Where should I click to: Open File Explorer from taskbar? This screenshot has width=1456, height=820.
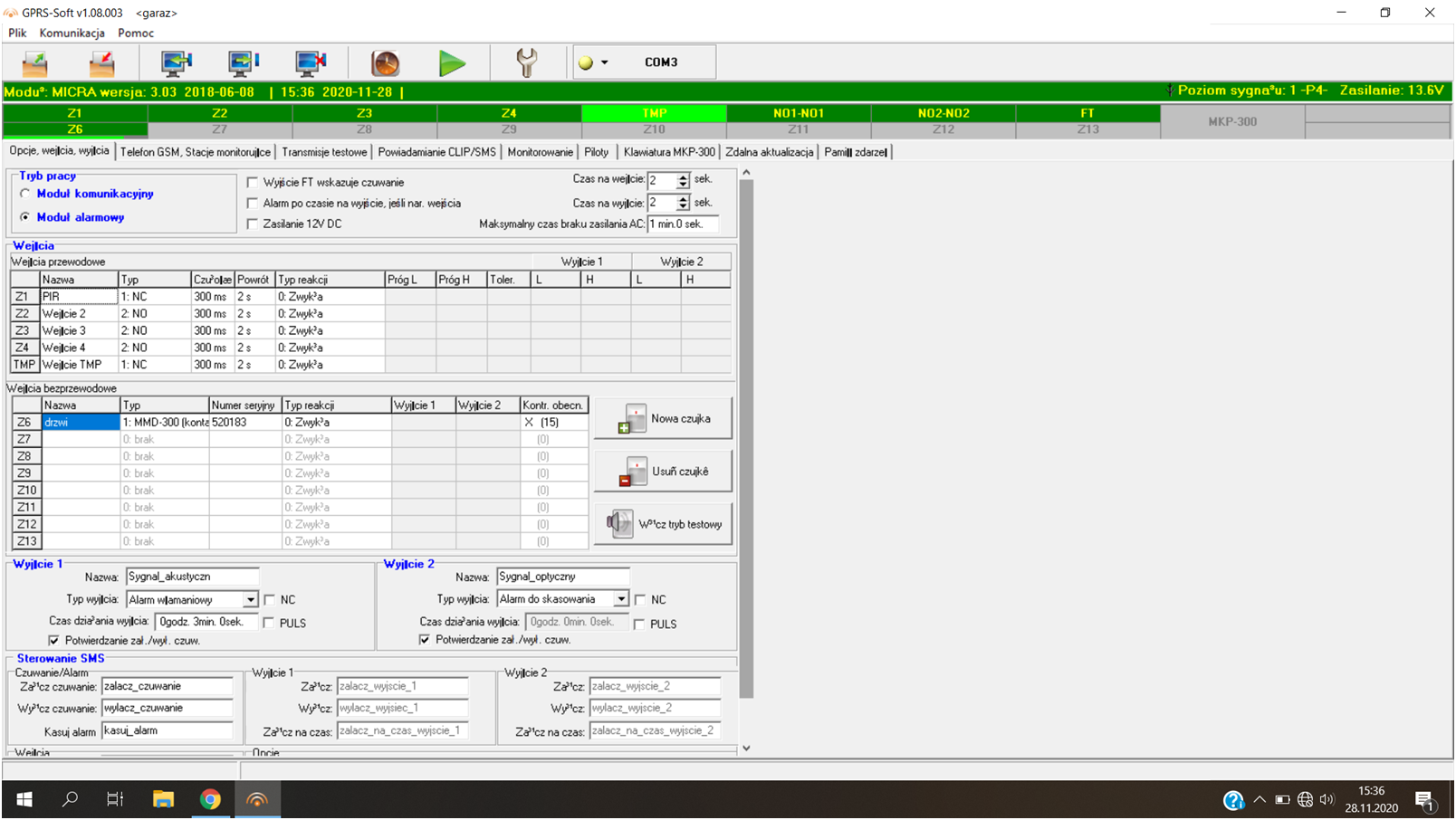pyautogui.click(x=163, y=799)
